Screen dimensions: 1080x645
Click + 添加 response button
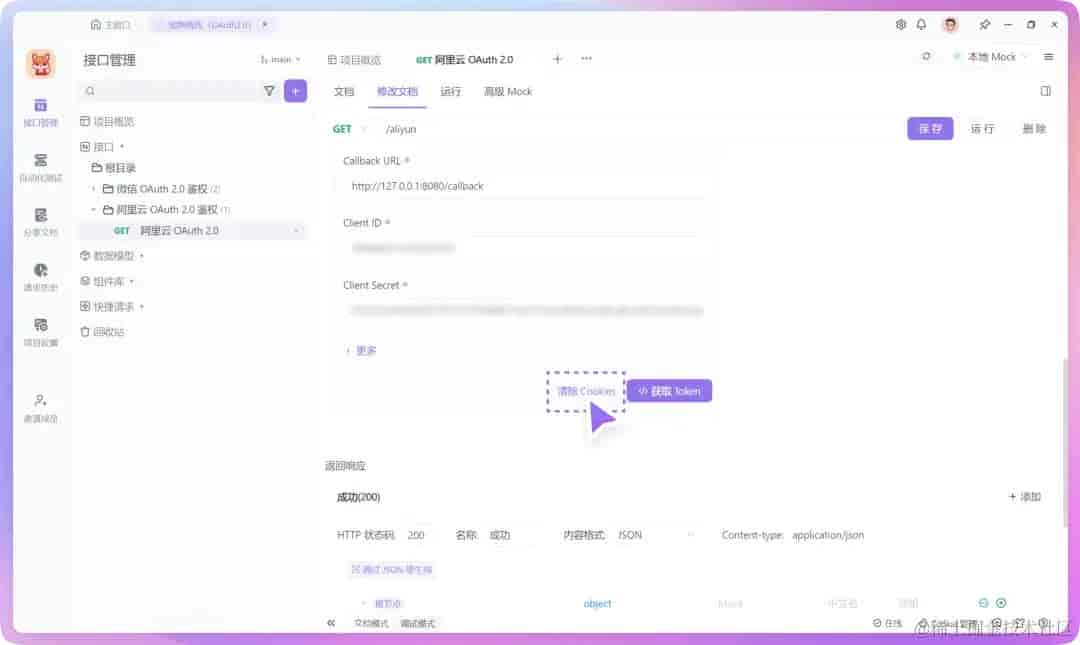(1024, 497)
